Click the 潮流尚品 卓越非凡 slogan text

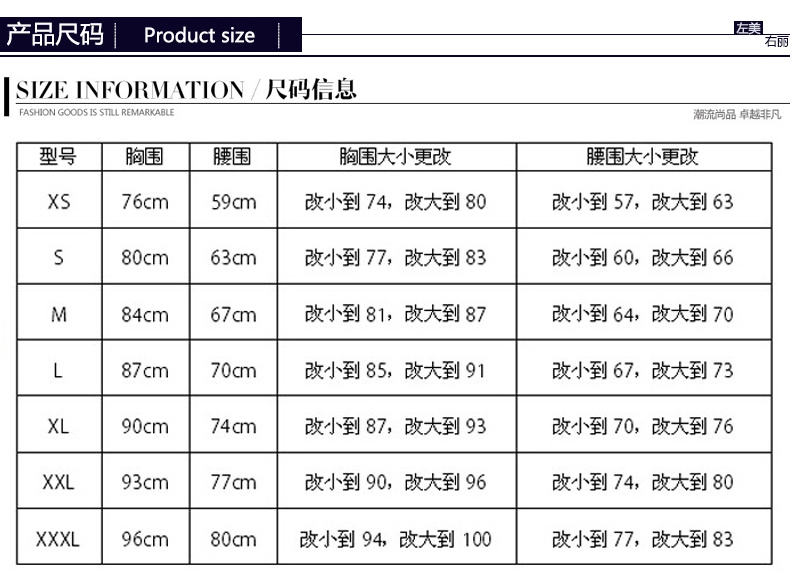(x=737, y=114)
